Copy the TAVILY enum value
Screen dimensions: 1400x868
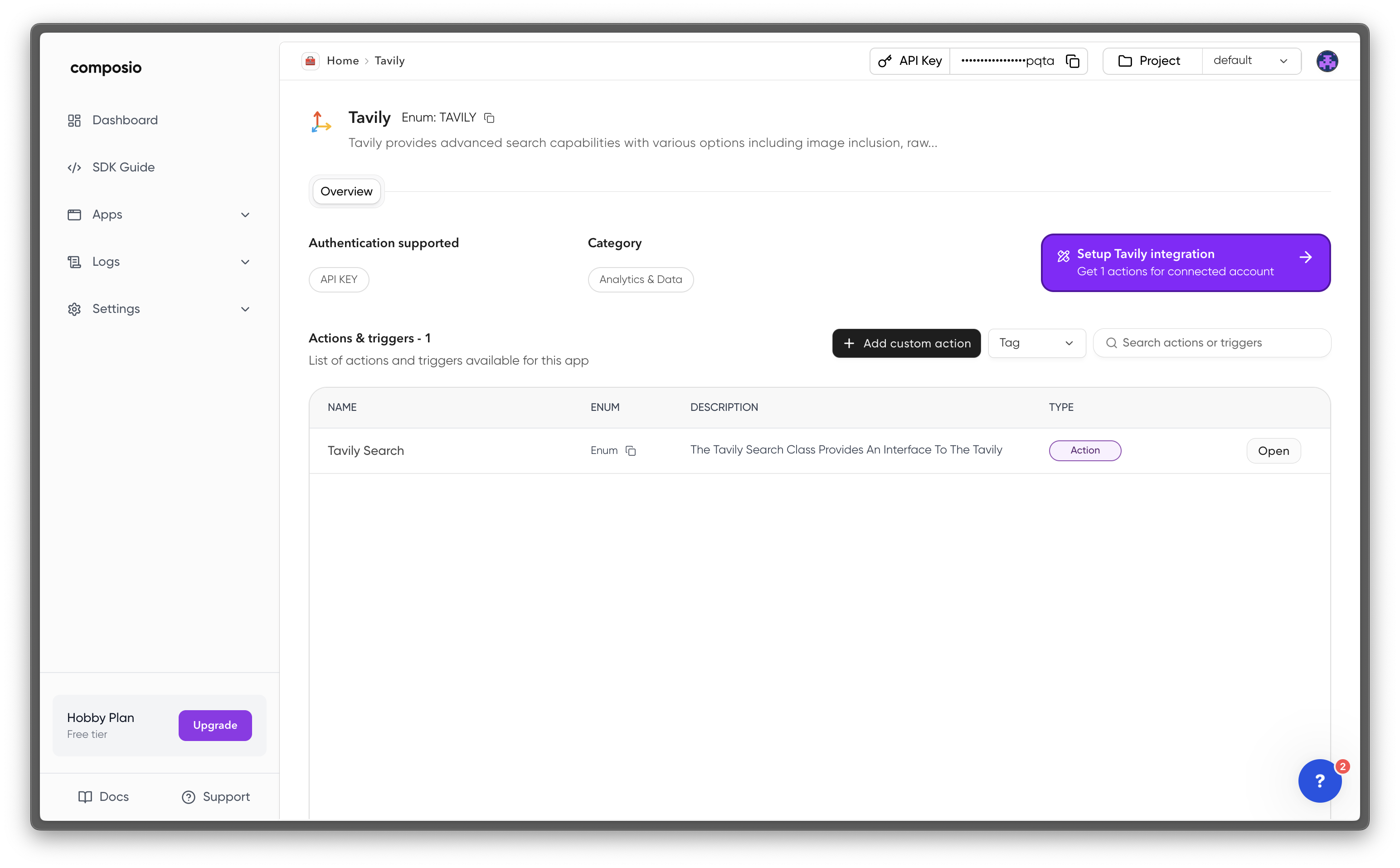tap(489, 118)
